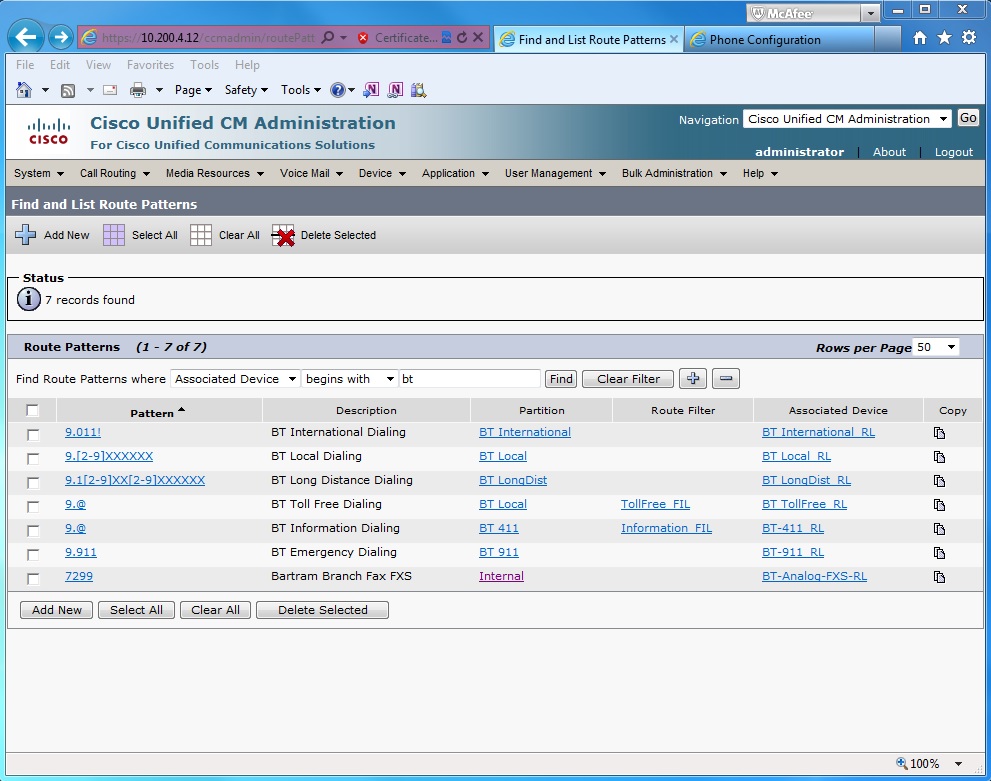Click the plus button to add filter row

pos(693,378)
